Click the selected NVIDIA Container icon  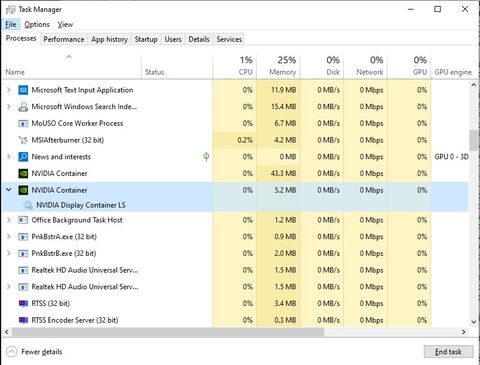pos(23,190)
